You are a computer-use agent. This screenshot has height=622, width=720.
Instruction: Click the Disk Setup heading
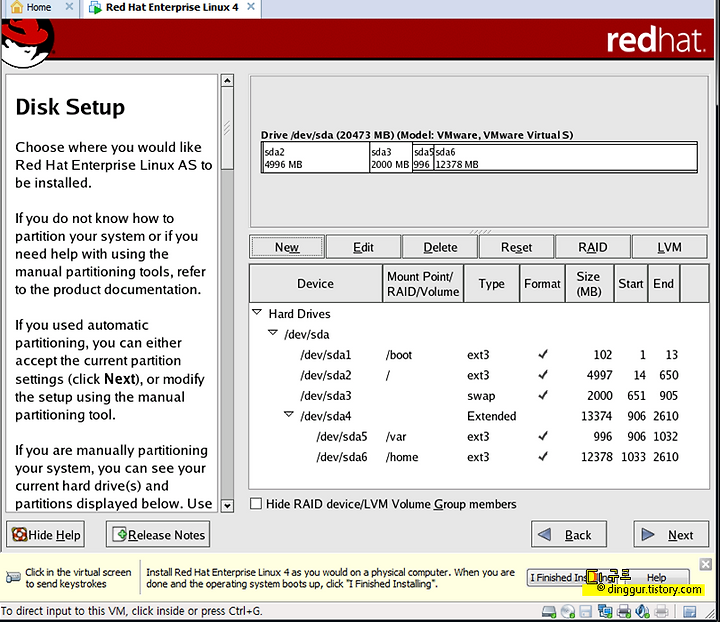[70, 107]
